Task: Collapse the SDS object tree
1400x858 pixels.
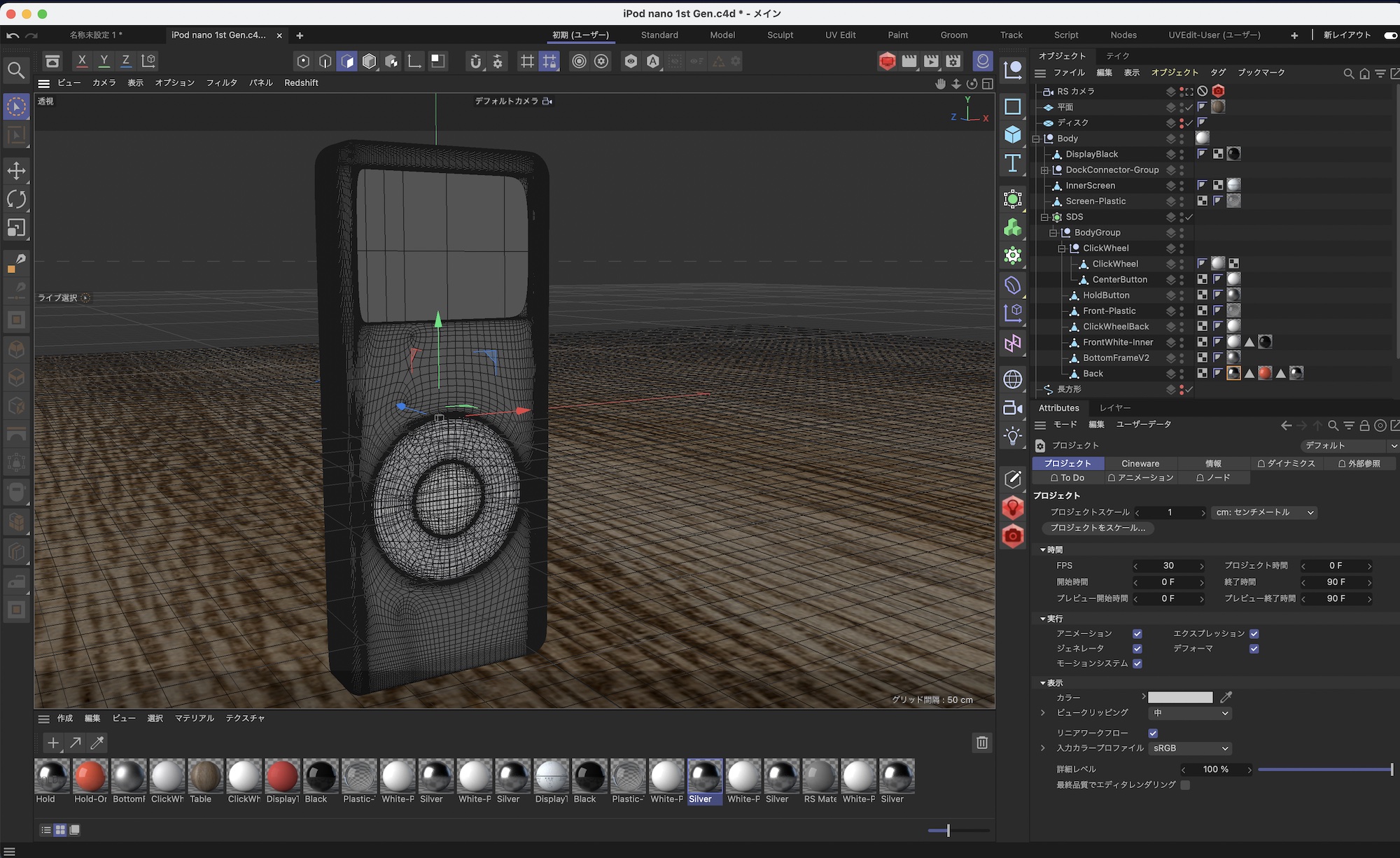Action: coord(1044,217)
